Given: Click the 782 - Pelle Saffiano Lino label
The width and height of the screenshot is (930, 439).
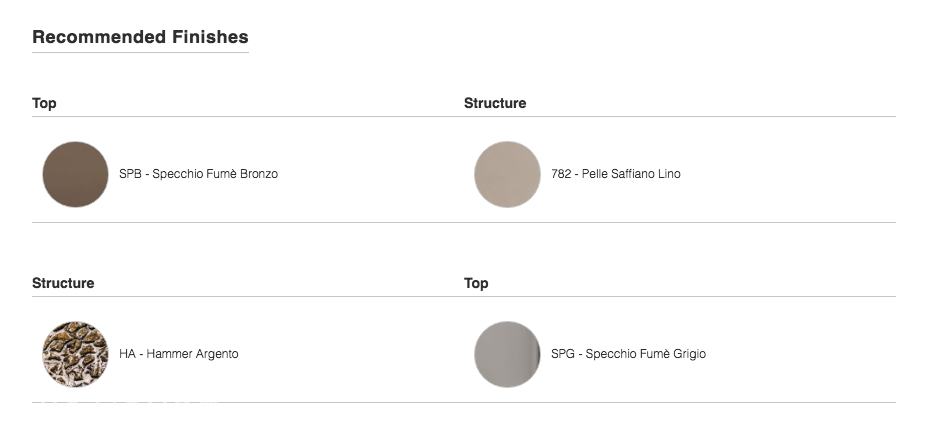Looking at the screenshot, I should tap(616, 174).
